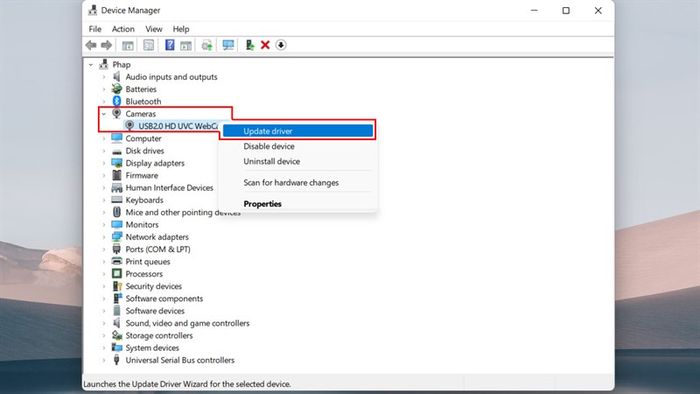Open the View menu
This screenshot has height=394, width=700.
pyautogui.click(x=154, y=29)
